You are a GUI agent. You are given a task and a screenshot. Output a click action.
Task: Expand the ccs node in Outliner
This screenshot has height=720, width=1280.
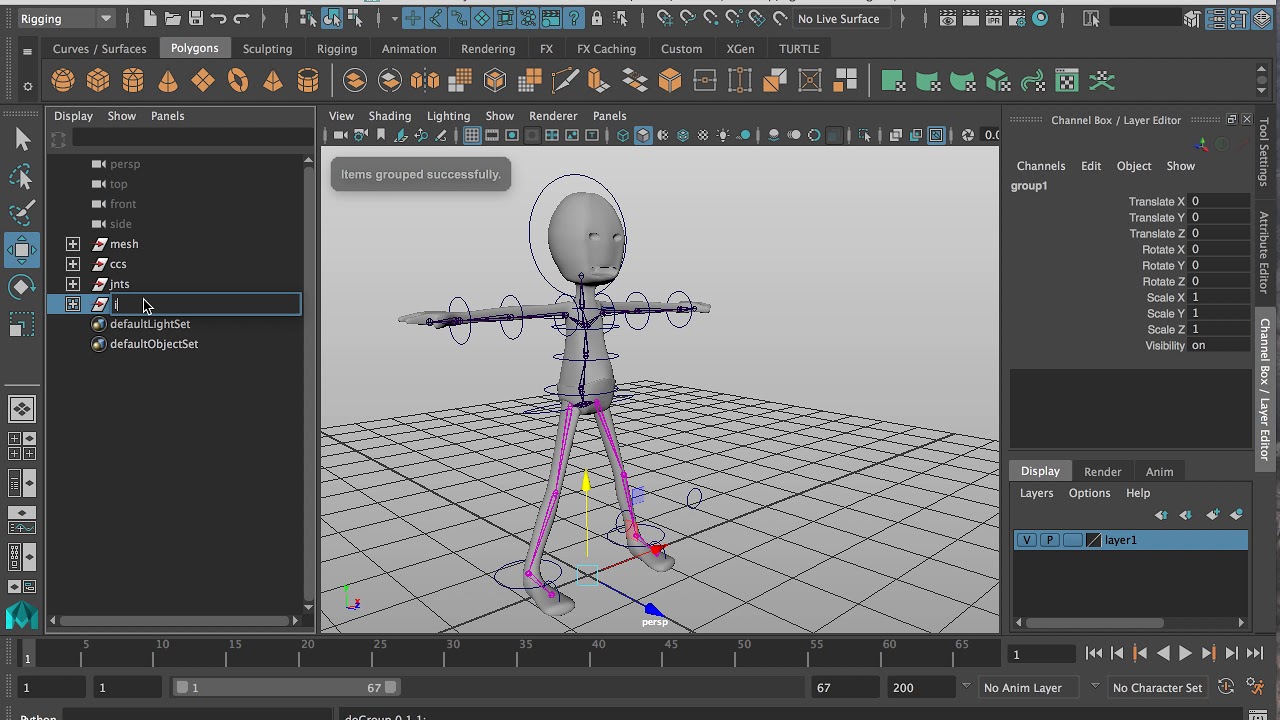pos(73,264)
